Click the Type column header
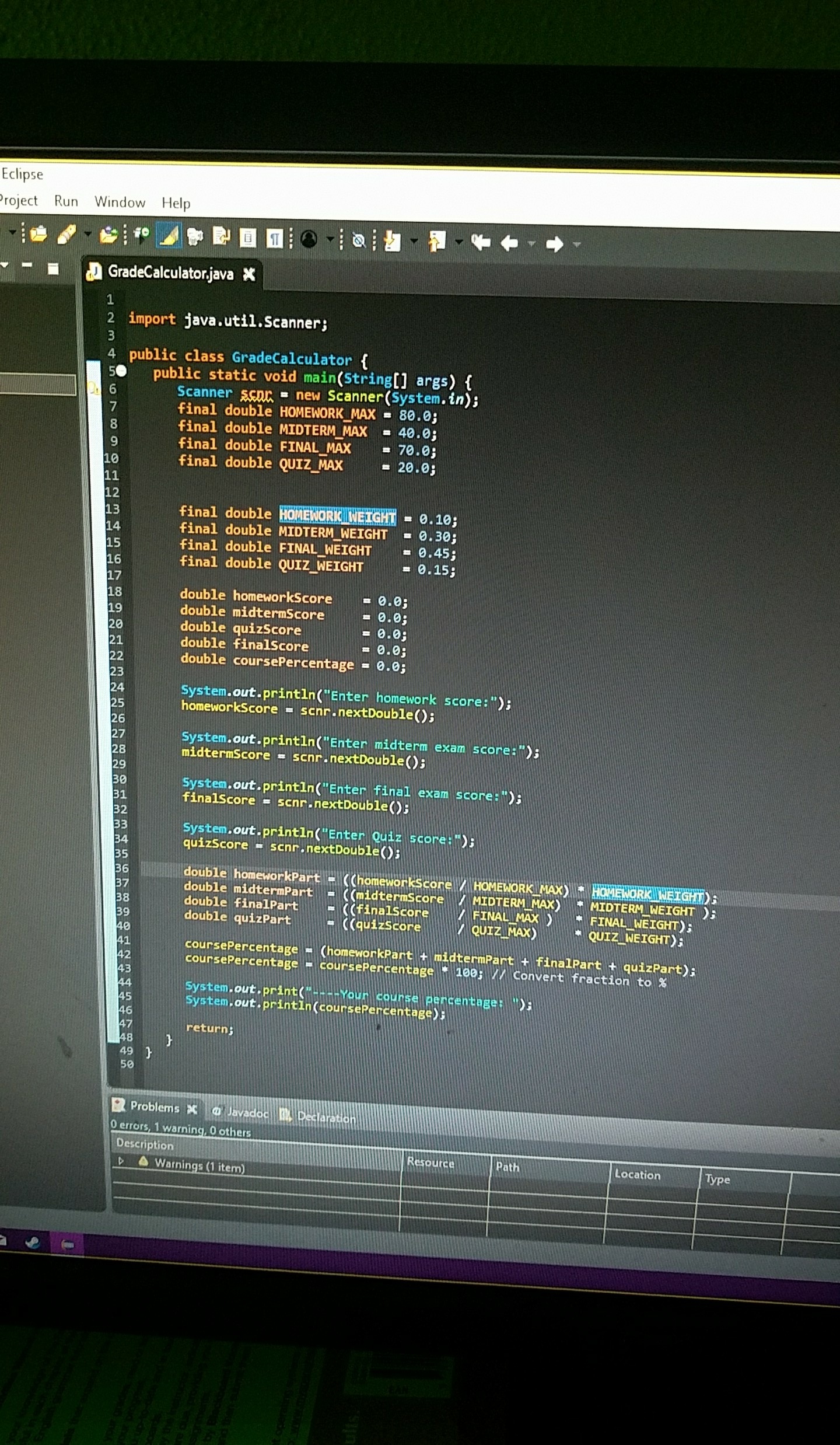This screenshot has width=840, height=1445. tap(717, 1179)
